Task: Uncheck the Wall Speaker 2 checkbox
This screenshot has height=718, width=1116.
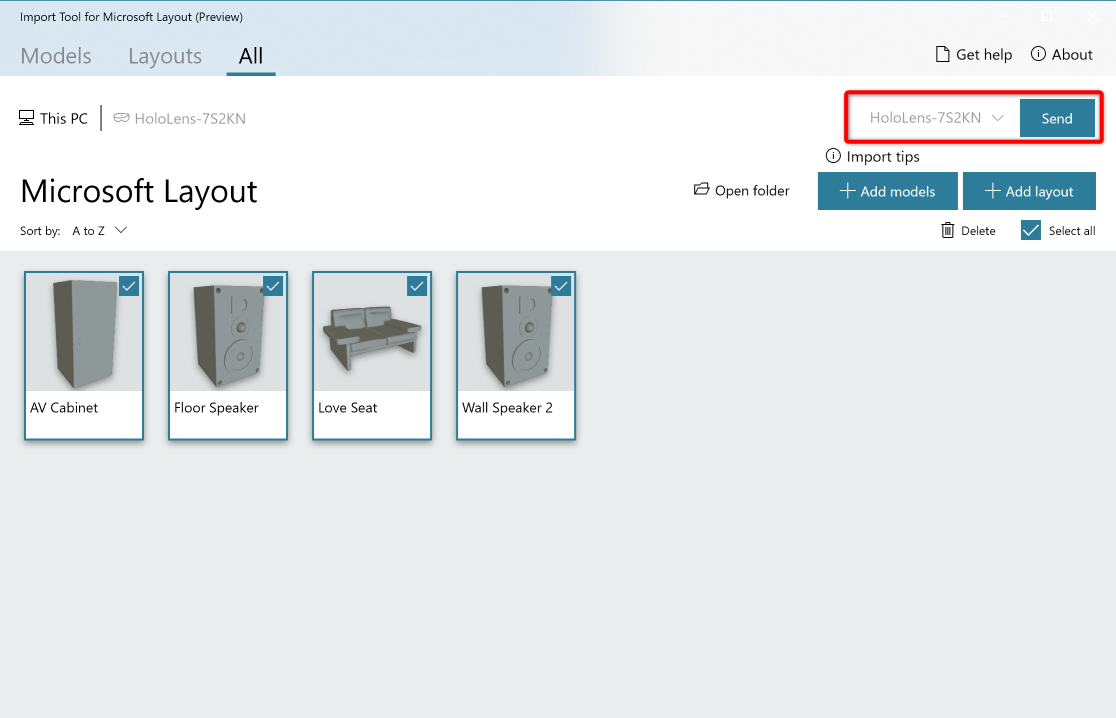Action: (561, 286)
